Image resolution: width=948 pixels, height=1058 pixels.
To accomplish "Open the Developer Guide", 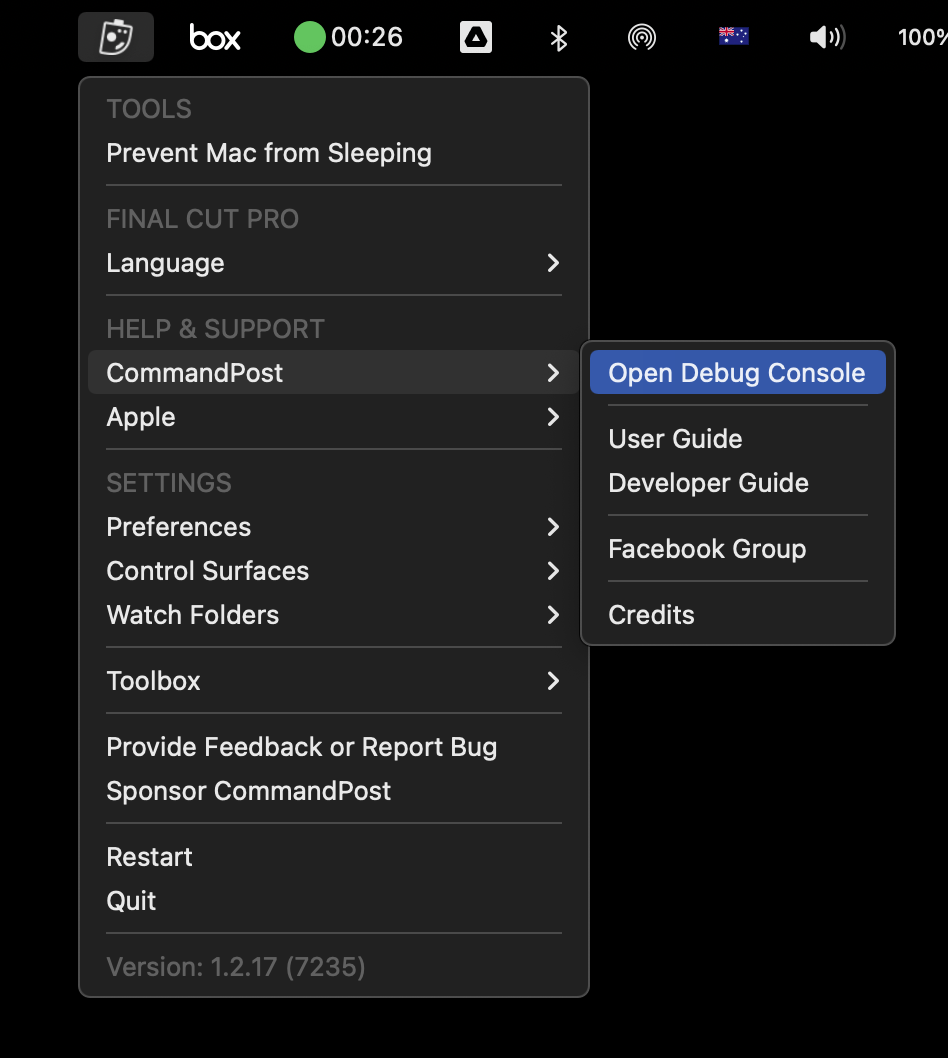I will [x=737, y=483].
